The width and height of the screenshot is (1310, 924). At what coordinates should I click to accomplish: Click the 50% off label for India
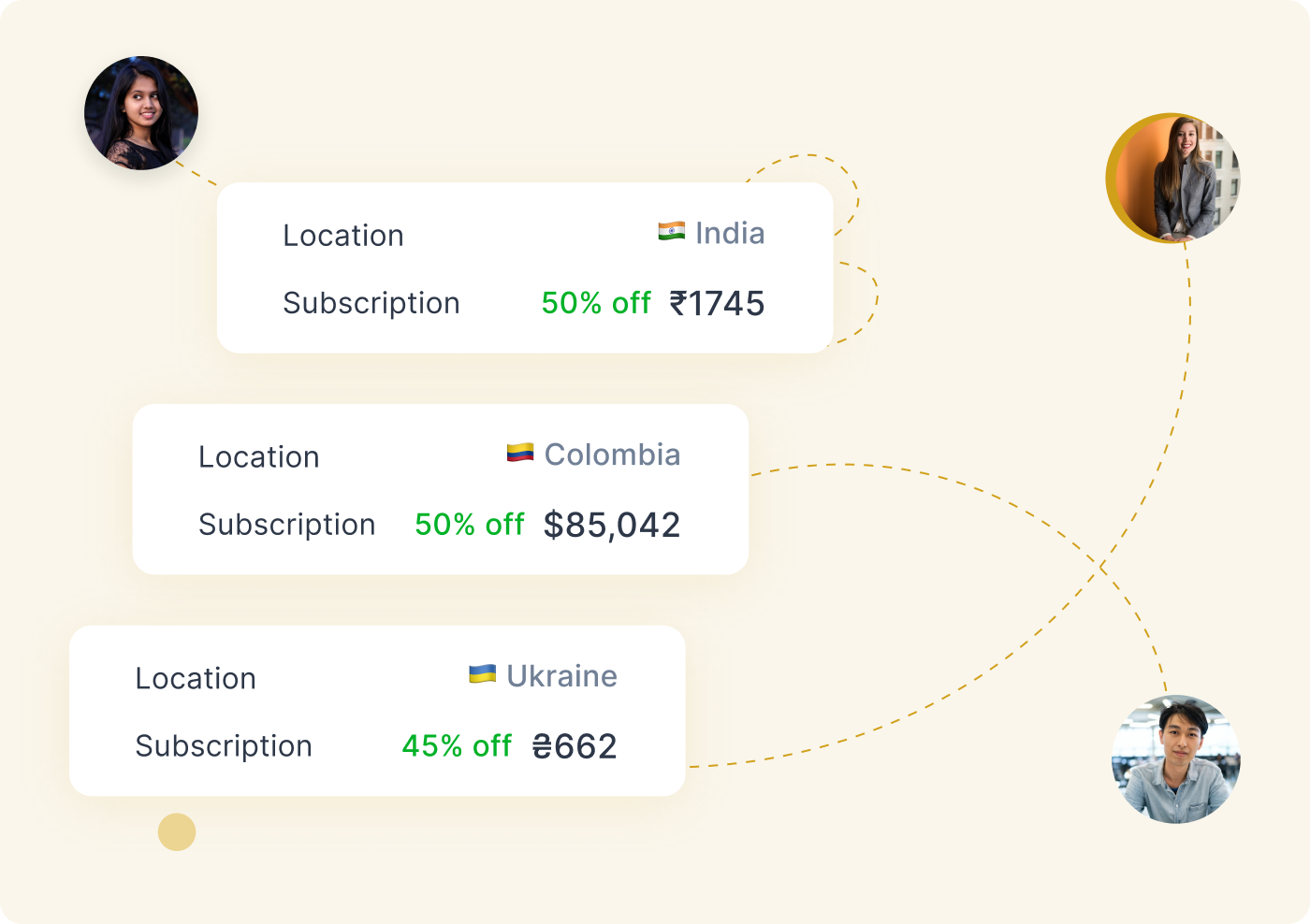[596, 303]
